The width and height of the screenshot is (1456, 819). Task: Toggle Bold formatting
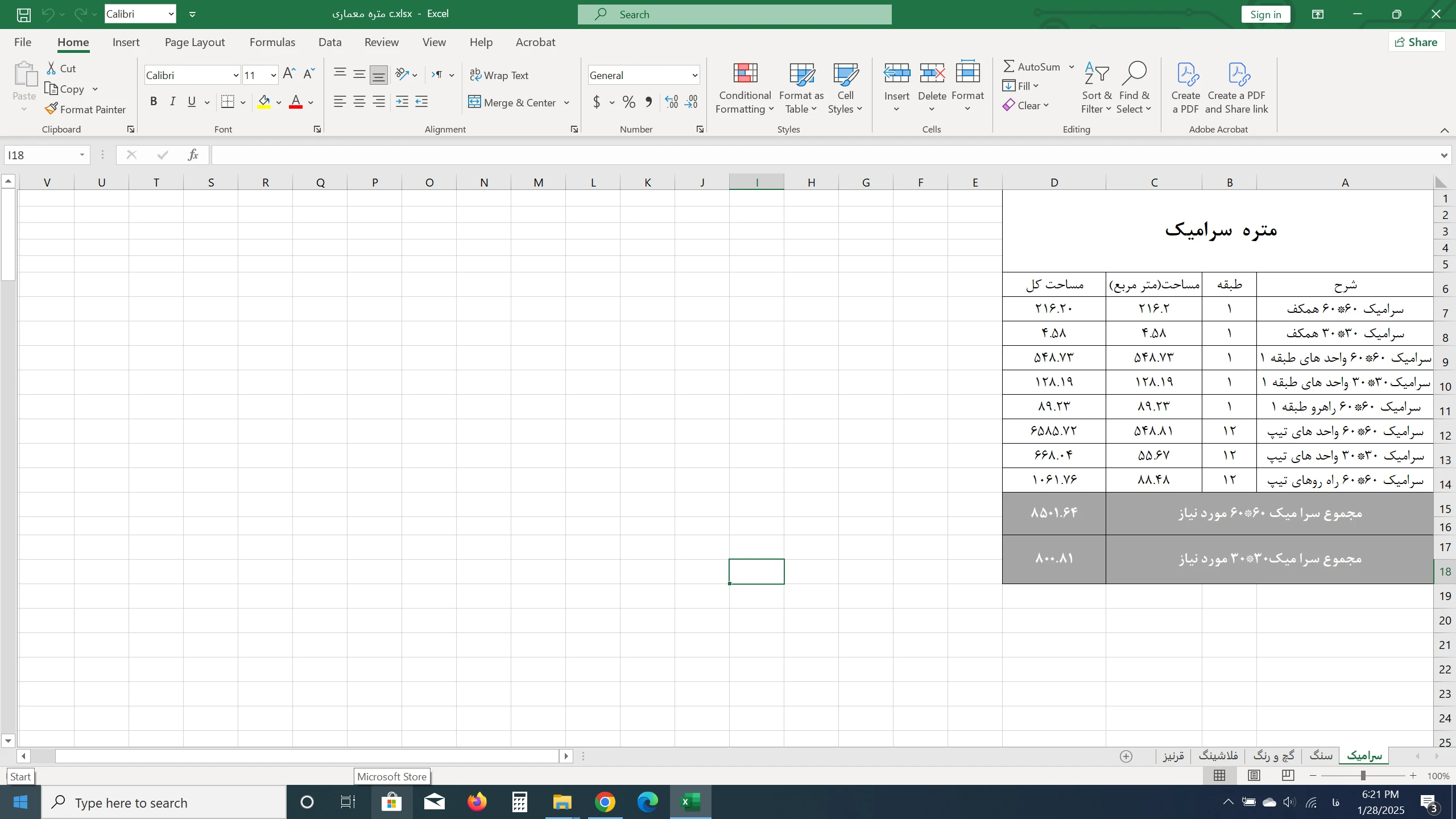point(153,102)
